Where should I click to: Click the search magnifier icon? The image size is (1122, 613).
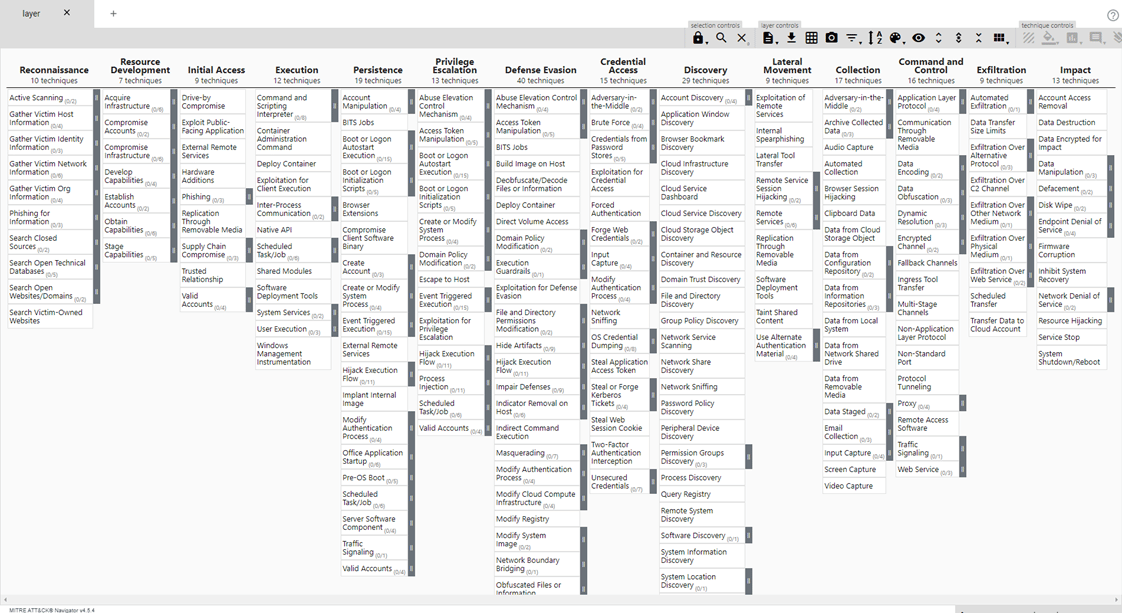(721, 38)
